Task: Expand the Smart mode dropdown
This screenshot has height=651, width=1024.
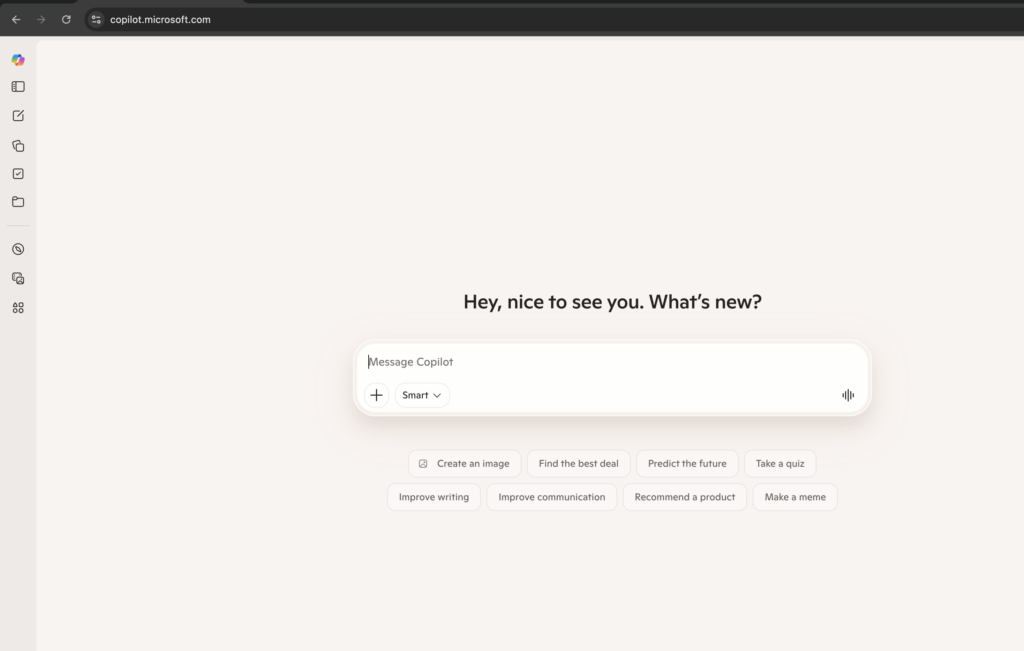Action: coord(422,395)
